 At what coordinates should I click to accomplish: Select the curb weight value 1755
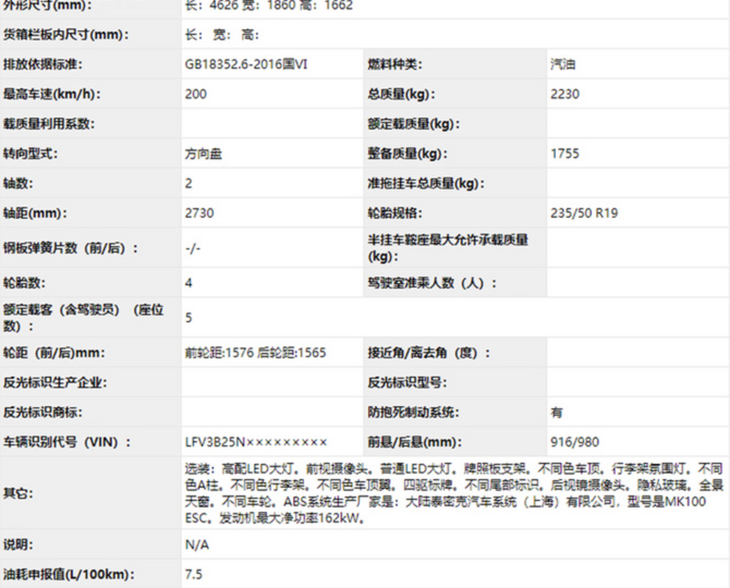565,154
